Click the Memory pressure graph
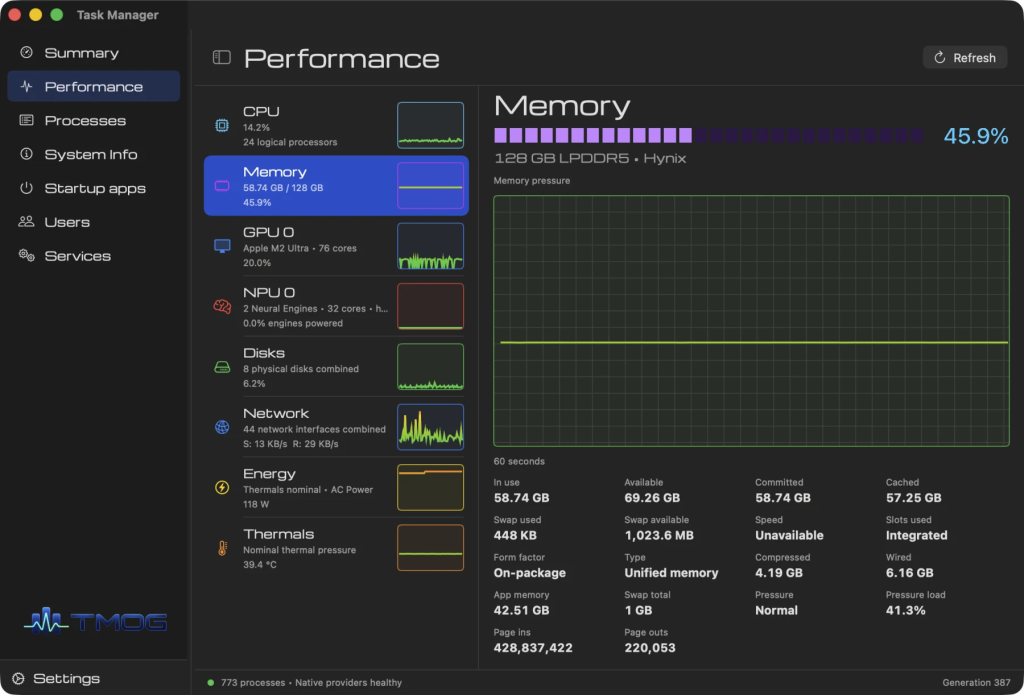Screen dimensions: 1024x695 [x=751, y=321]
